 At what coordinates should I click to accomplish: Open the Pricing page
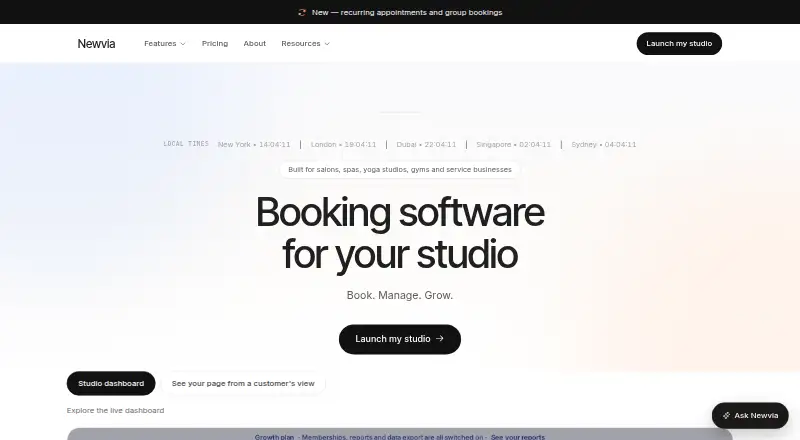pos(215,43)
